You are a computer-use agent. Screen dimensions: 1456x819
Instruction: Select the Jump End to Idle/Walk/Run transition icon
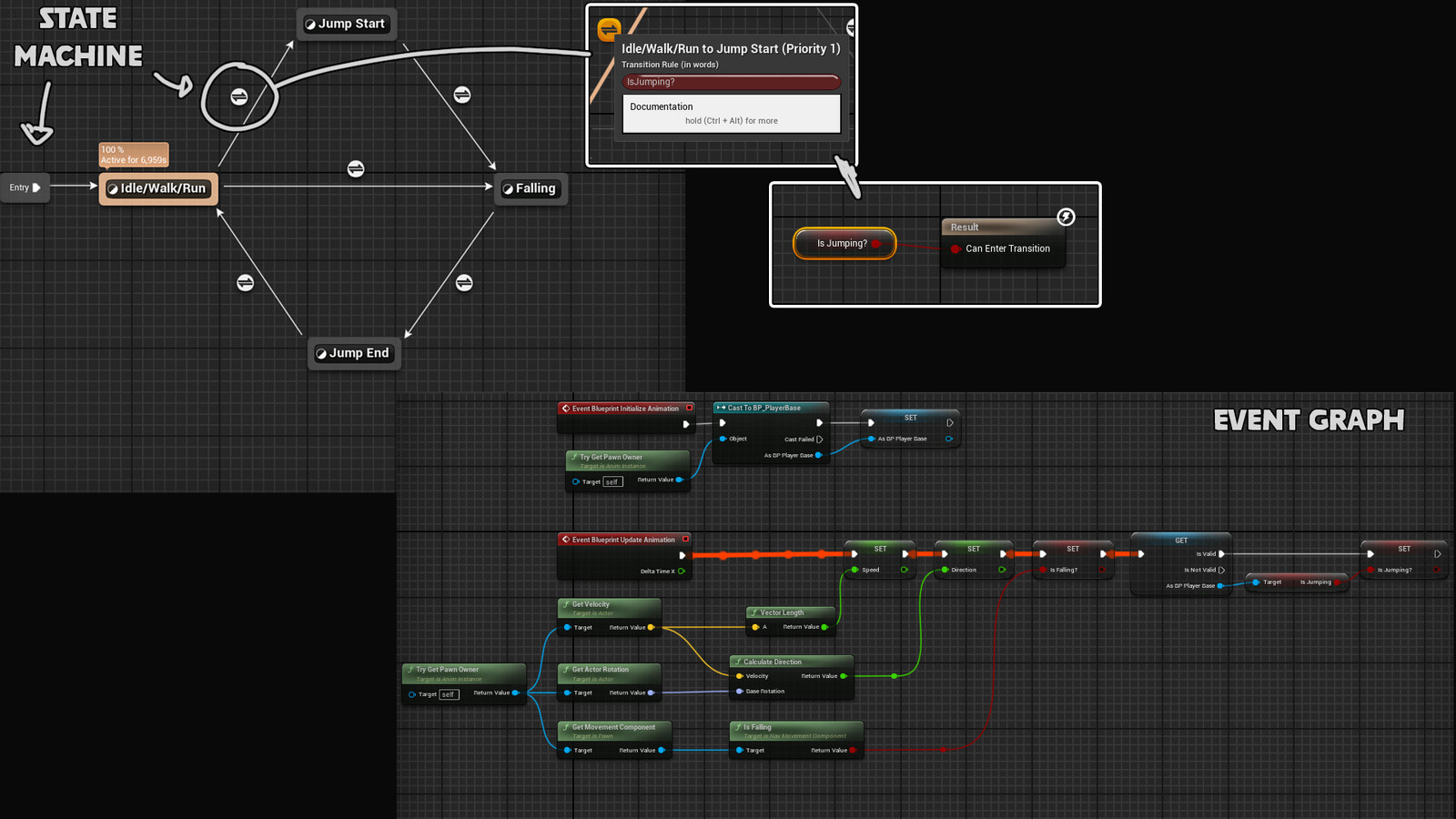(246, 283)
